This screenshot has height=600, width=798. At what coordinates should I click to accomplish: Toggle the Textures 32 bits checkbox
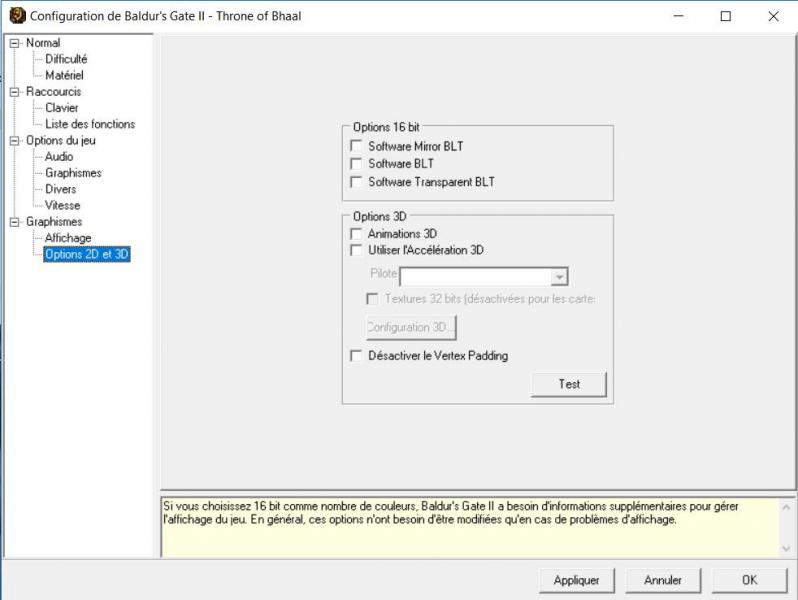(x=373, y=299)
